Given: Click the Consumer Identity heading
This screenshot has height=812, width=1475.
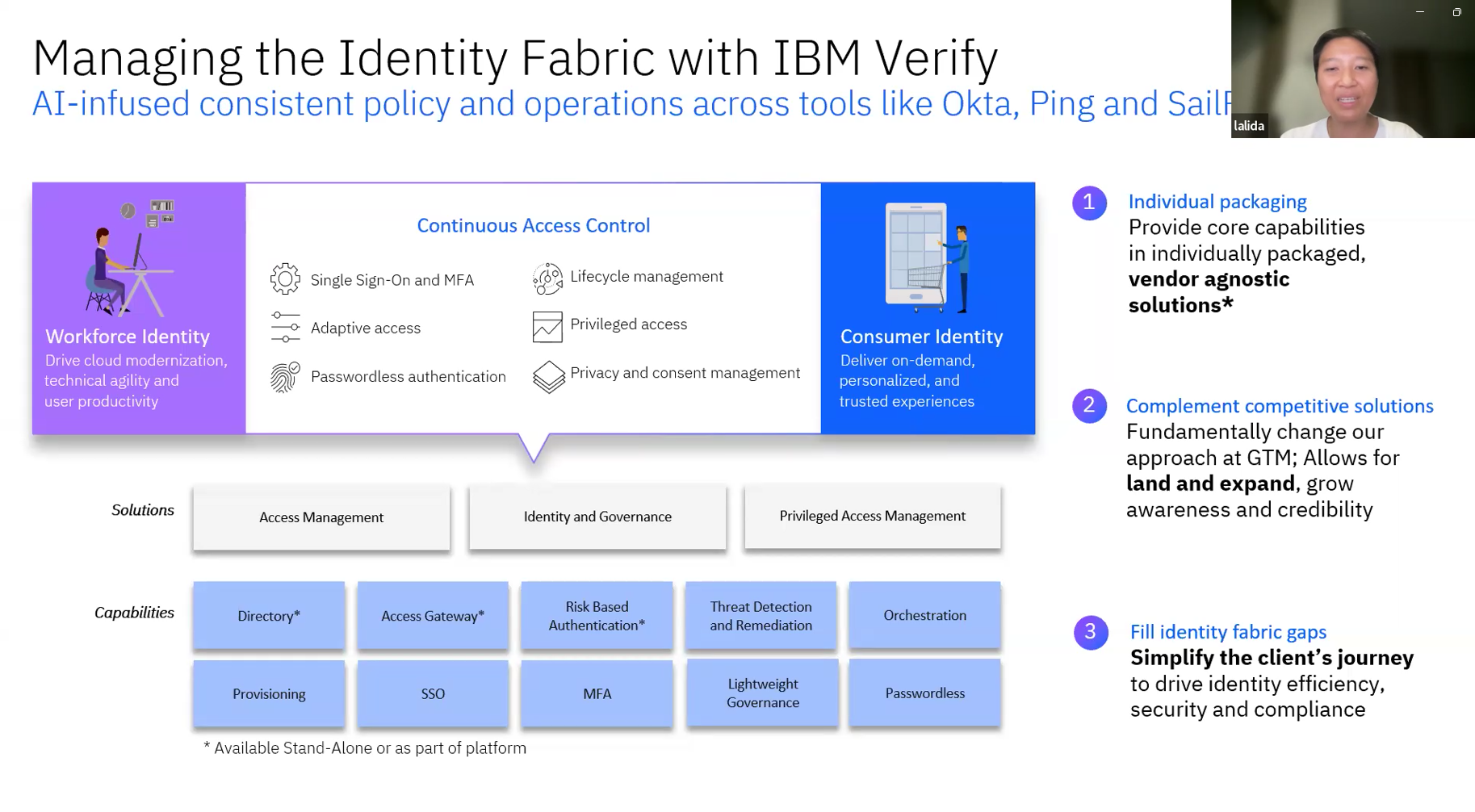Looking at the screenshot, I should (921, 337).
